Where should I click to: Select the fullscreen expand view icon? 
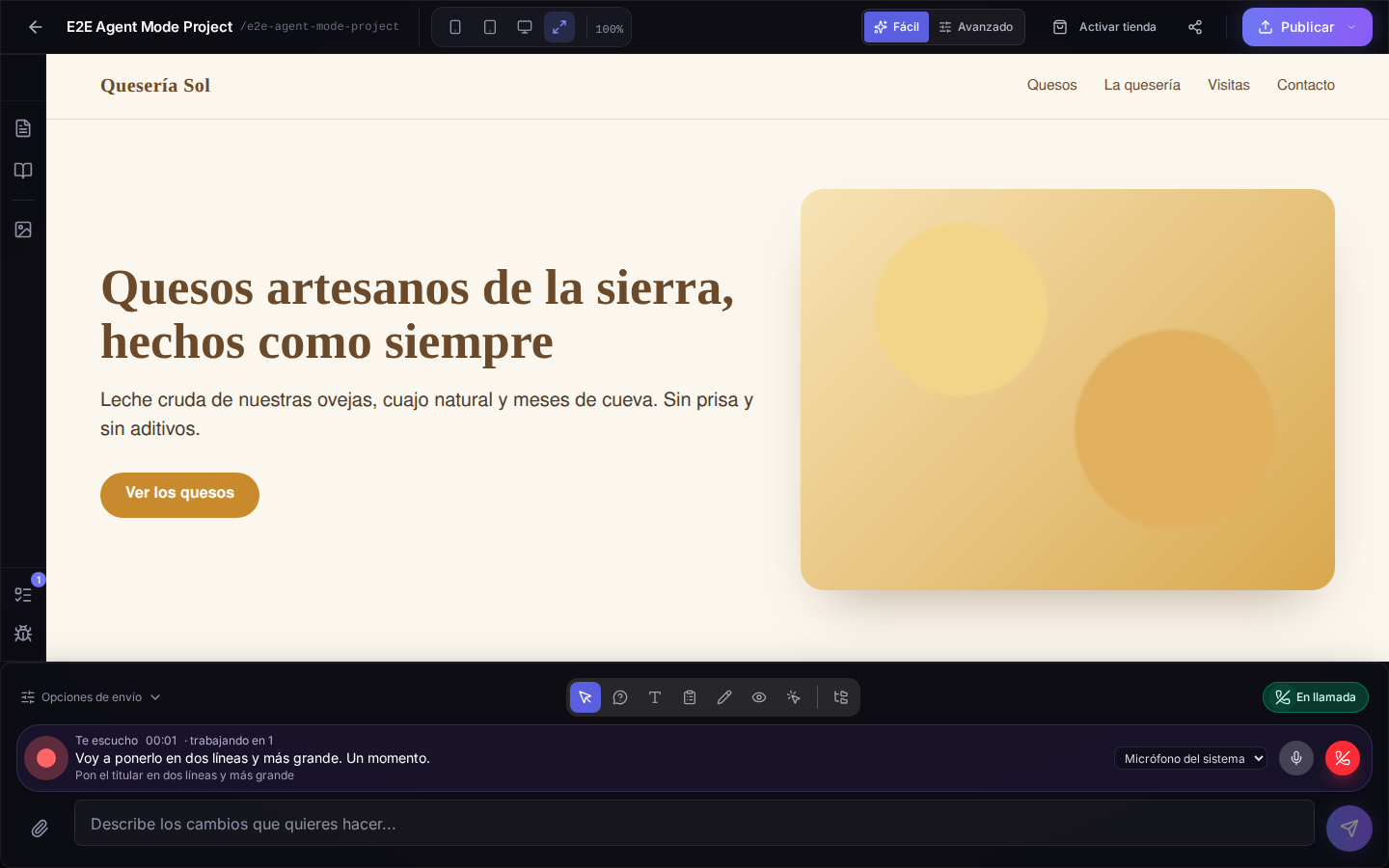pyautogui.click(x=559, y=27)
